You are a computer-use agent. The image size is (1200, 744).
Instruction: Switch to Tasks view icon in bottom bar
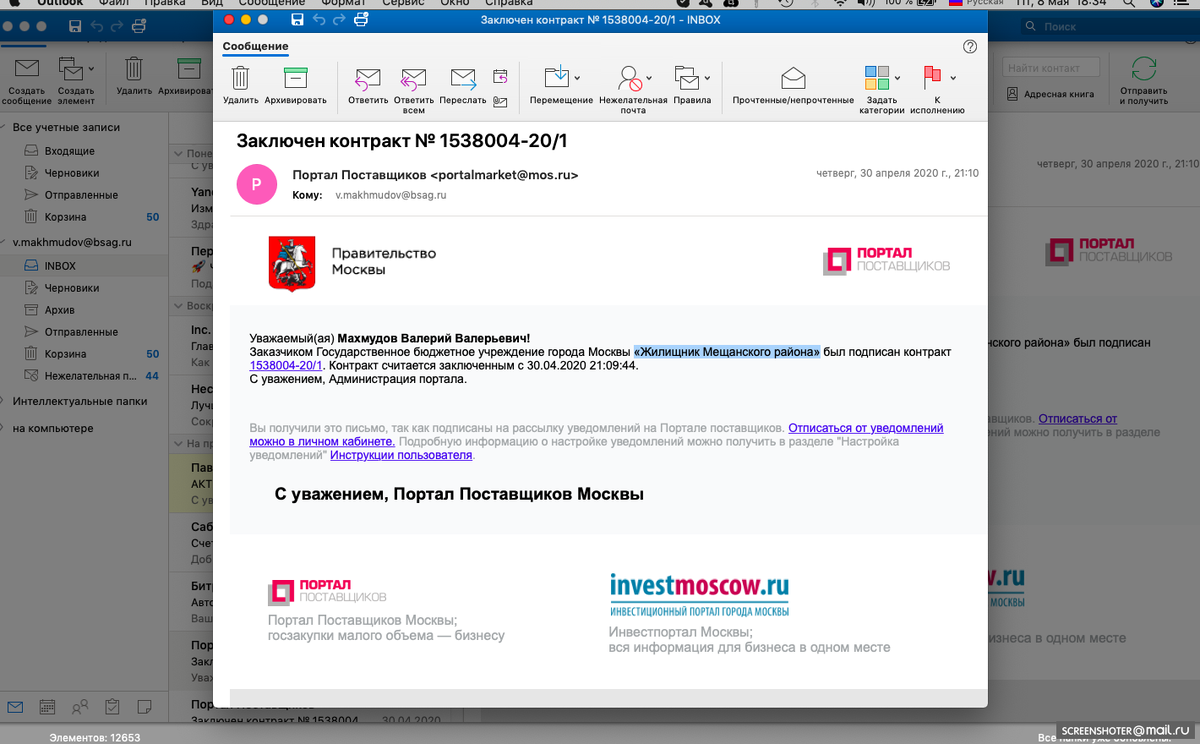[x=113, y=706]
